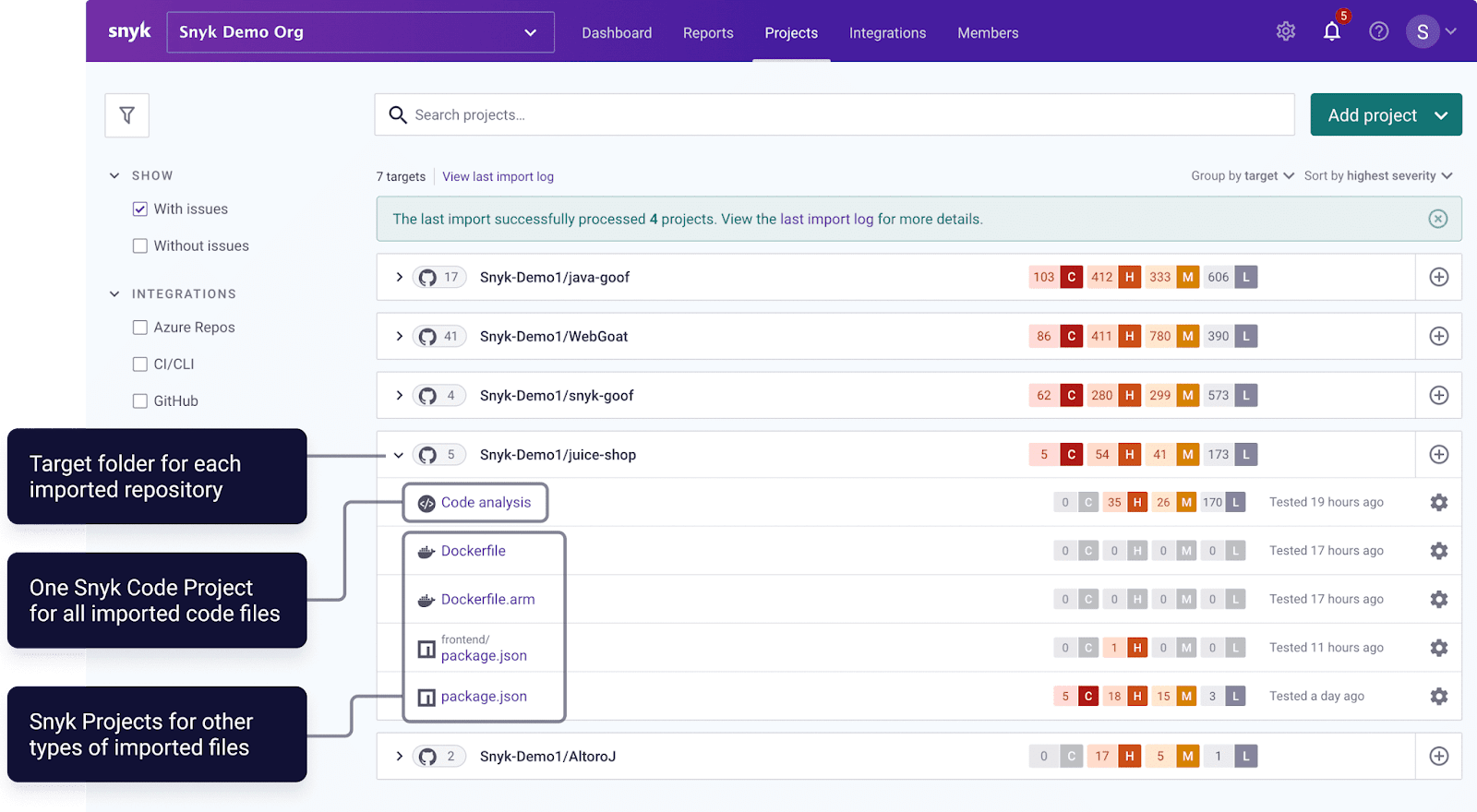This screenshot has width=1477, height=812.
Task: Open settings gear for root package.json row
Action: click(x=1439, y=696)
